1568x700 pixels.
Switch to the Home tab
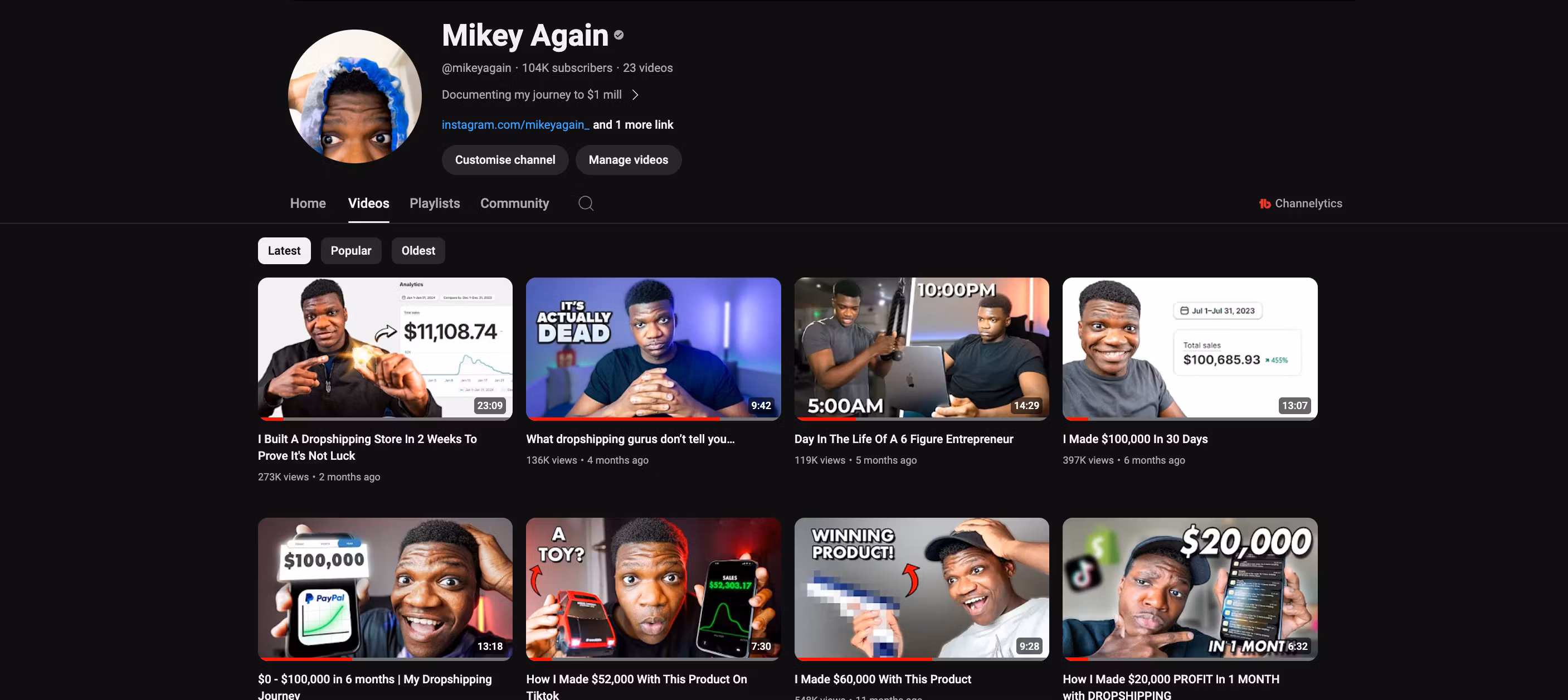coord(308,203)
